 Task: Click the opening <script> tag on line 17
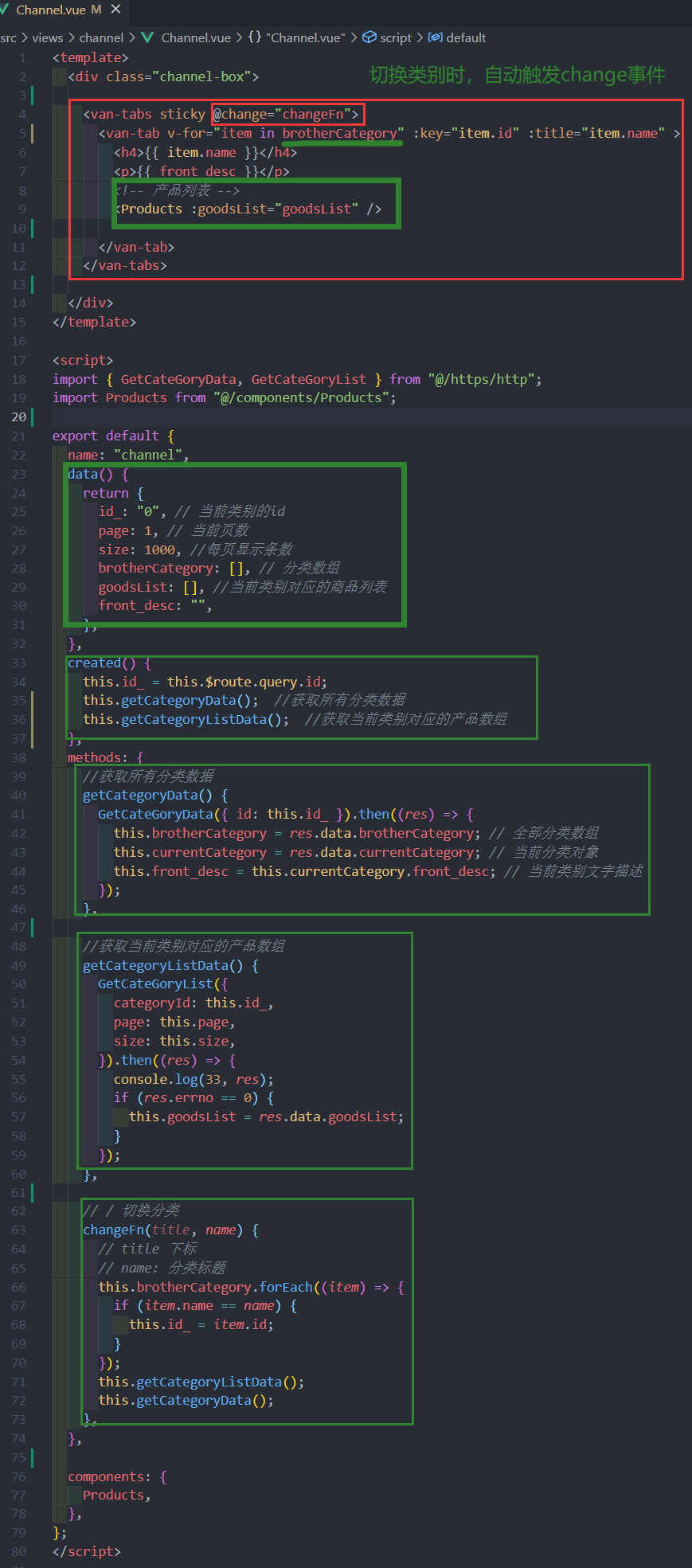coord(83,360)
